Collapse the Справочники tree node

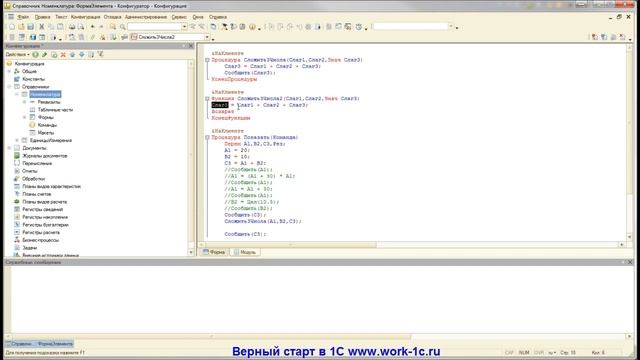(9, 87)
